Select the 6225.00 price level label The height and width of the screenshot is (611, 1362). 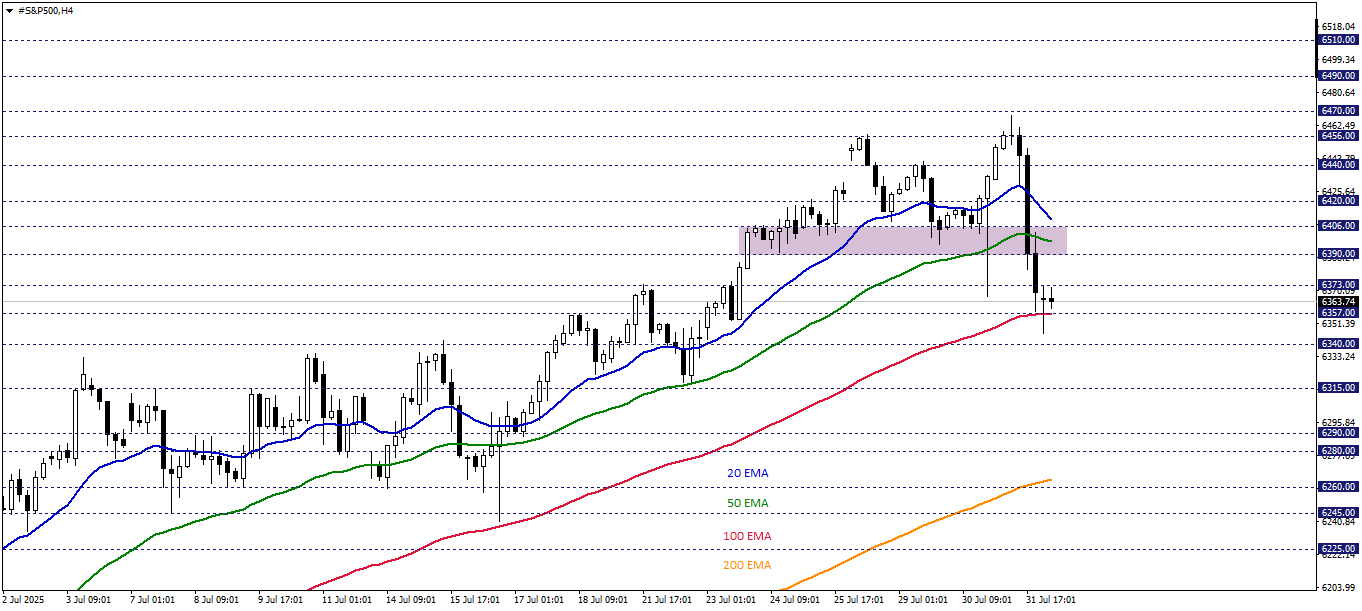point(1338,548)
